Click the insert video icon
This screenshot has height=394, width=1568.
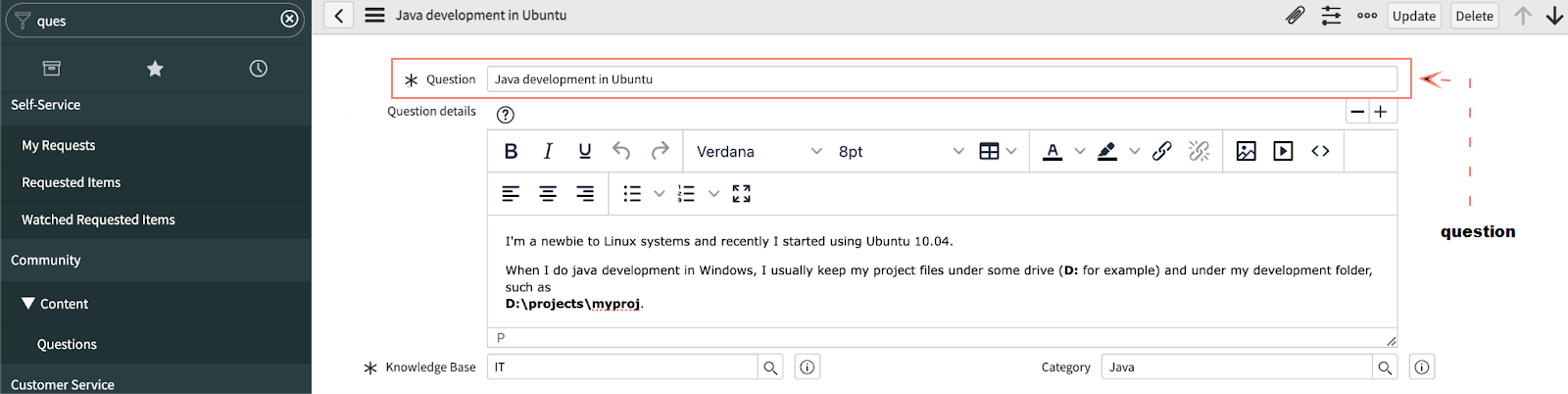pyautogui.click(x=1283, y=151)
